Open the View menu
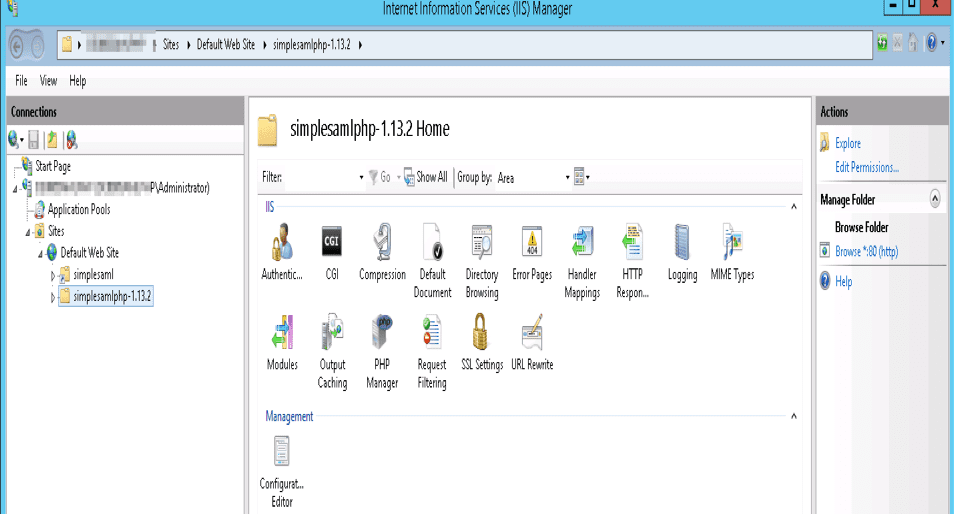954x514 pixels. click(48, 81)
